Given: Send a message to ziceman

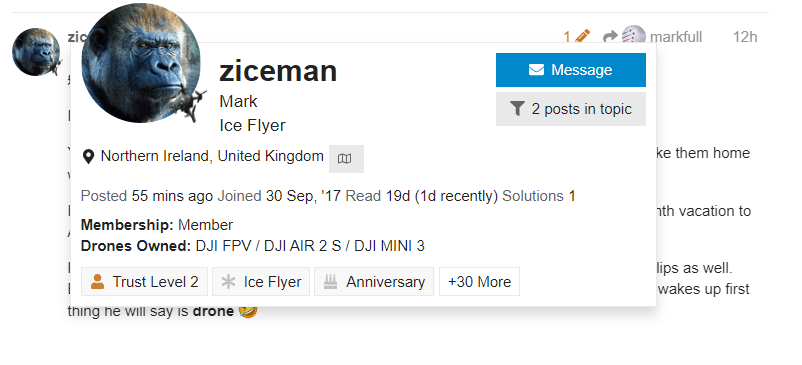Looking at the screenshot, I should [571, 70].
